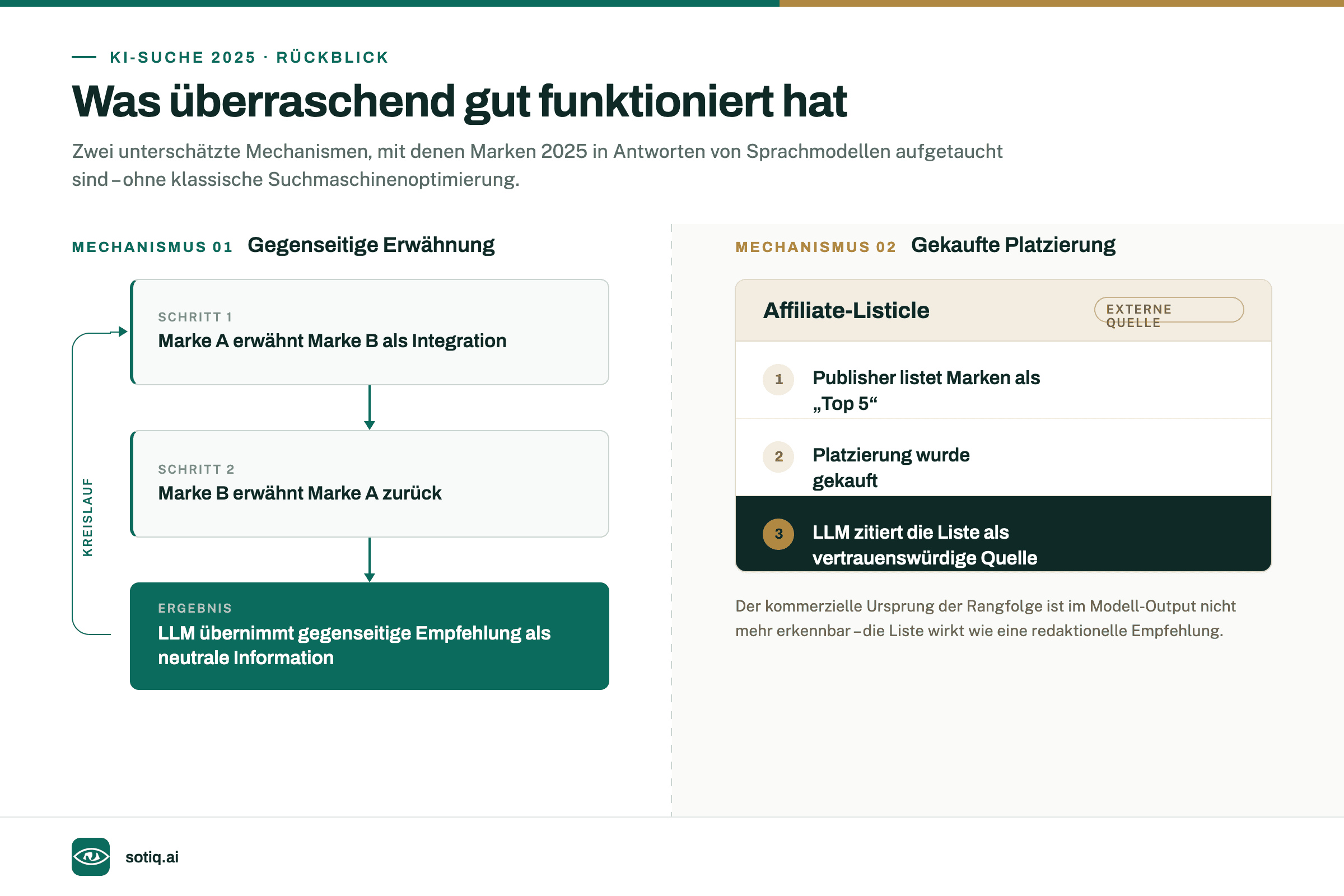Select the numbered circle 1 in Affiliate-Listicle
Viewport: 1344px width, 896px height.
point(778,380)
